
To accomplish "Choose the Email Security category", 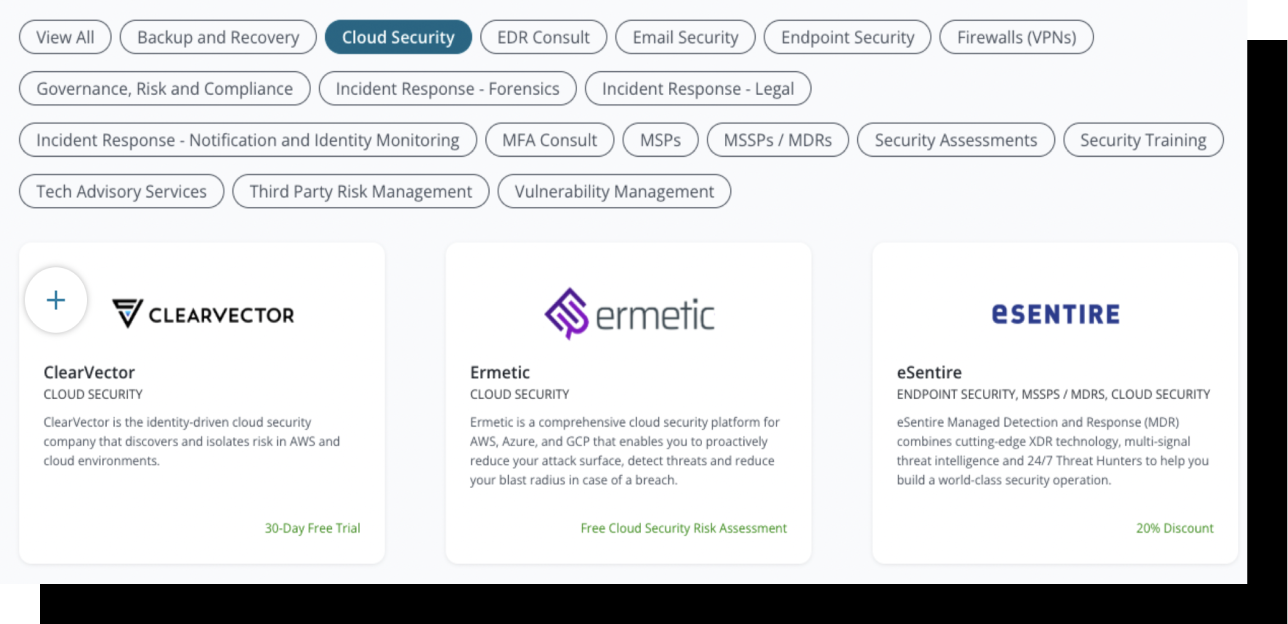I will [x=685, y=37].
